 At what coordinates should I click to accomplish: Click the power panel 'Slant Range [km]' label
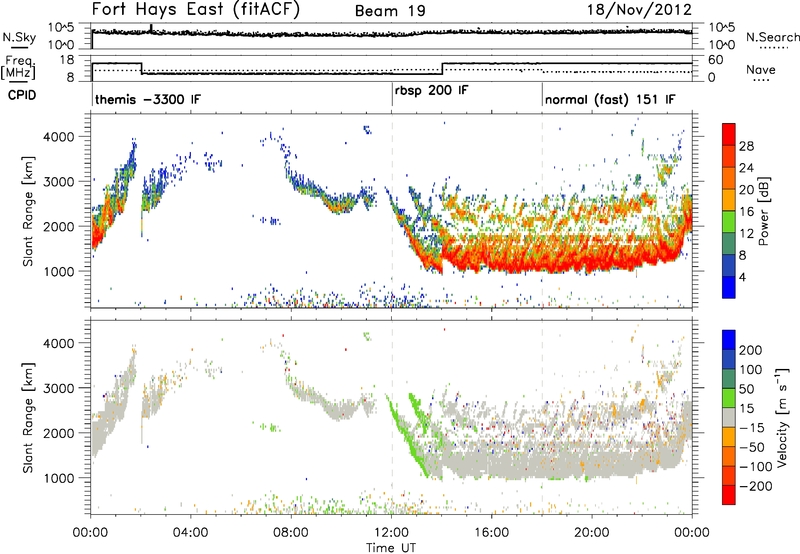point(28,211)
